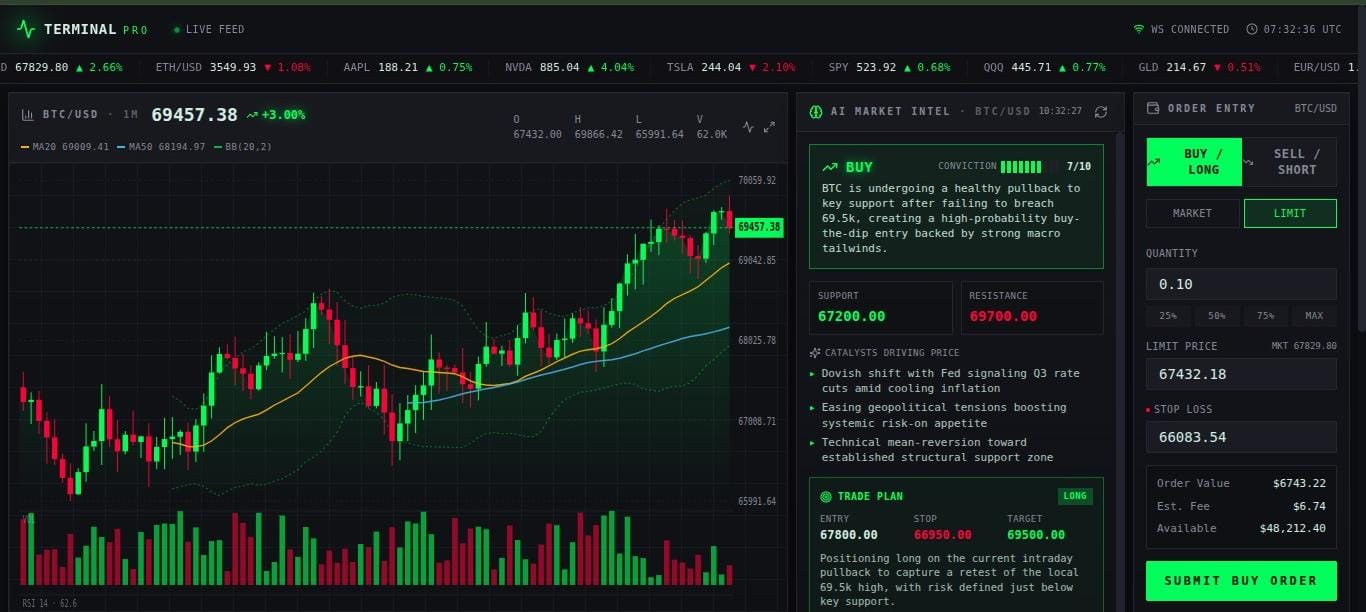1366x612 pixels.
Task: Click the Trade Plan target icon
Action: [826, 496]
